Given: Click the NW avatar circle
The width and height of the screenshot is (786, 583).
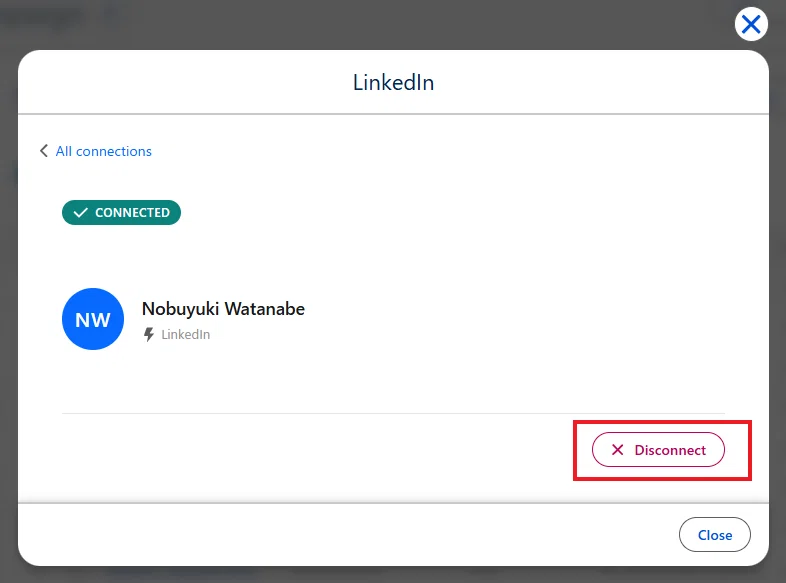Looking at the screenshot, I should (93, 319).
